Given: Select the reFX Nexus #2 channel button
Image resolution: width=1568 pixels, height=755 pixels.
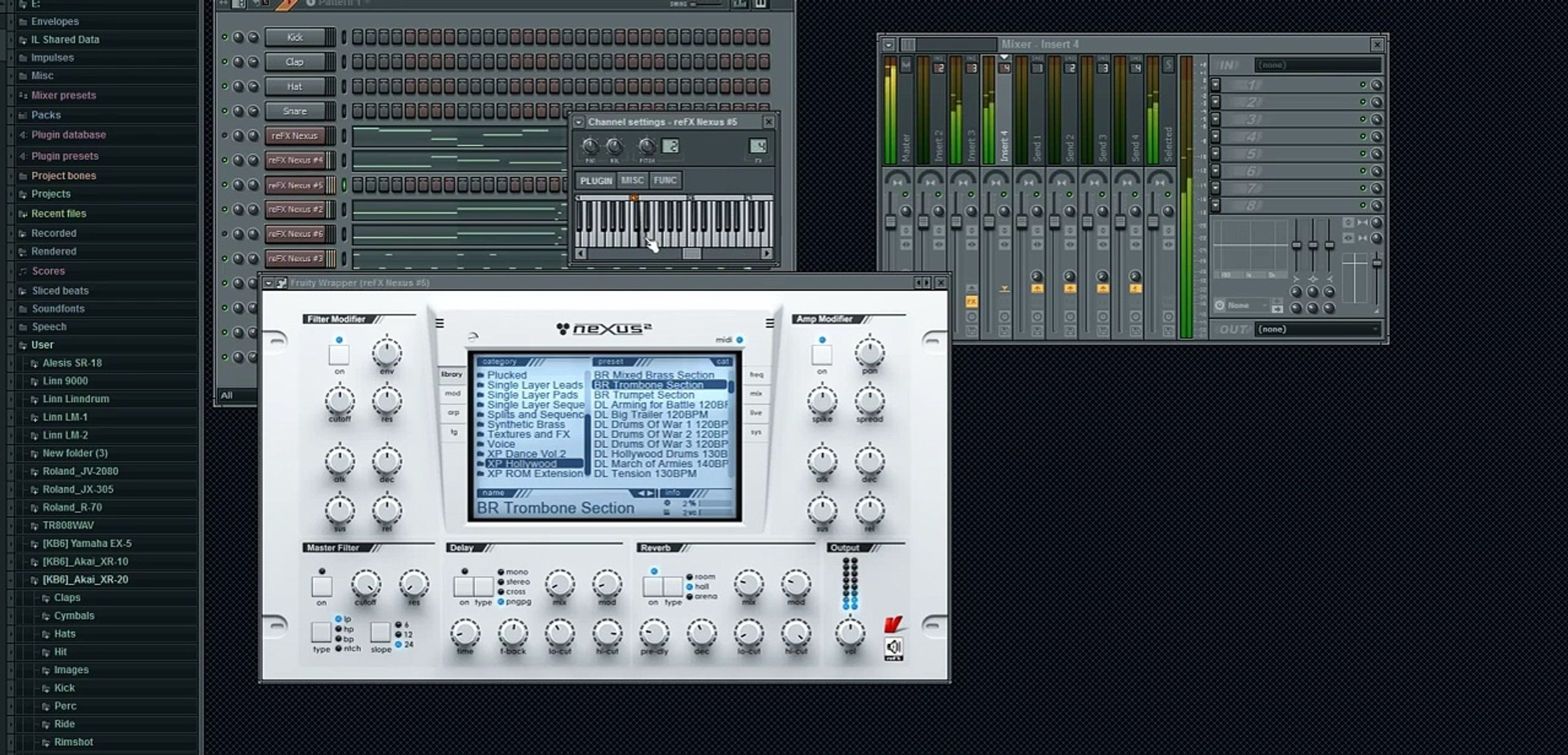Looking at the screenshot, I should coord(294,209).
